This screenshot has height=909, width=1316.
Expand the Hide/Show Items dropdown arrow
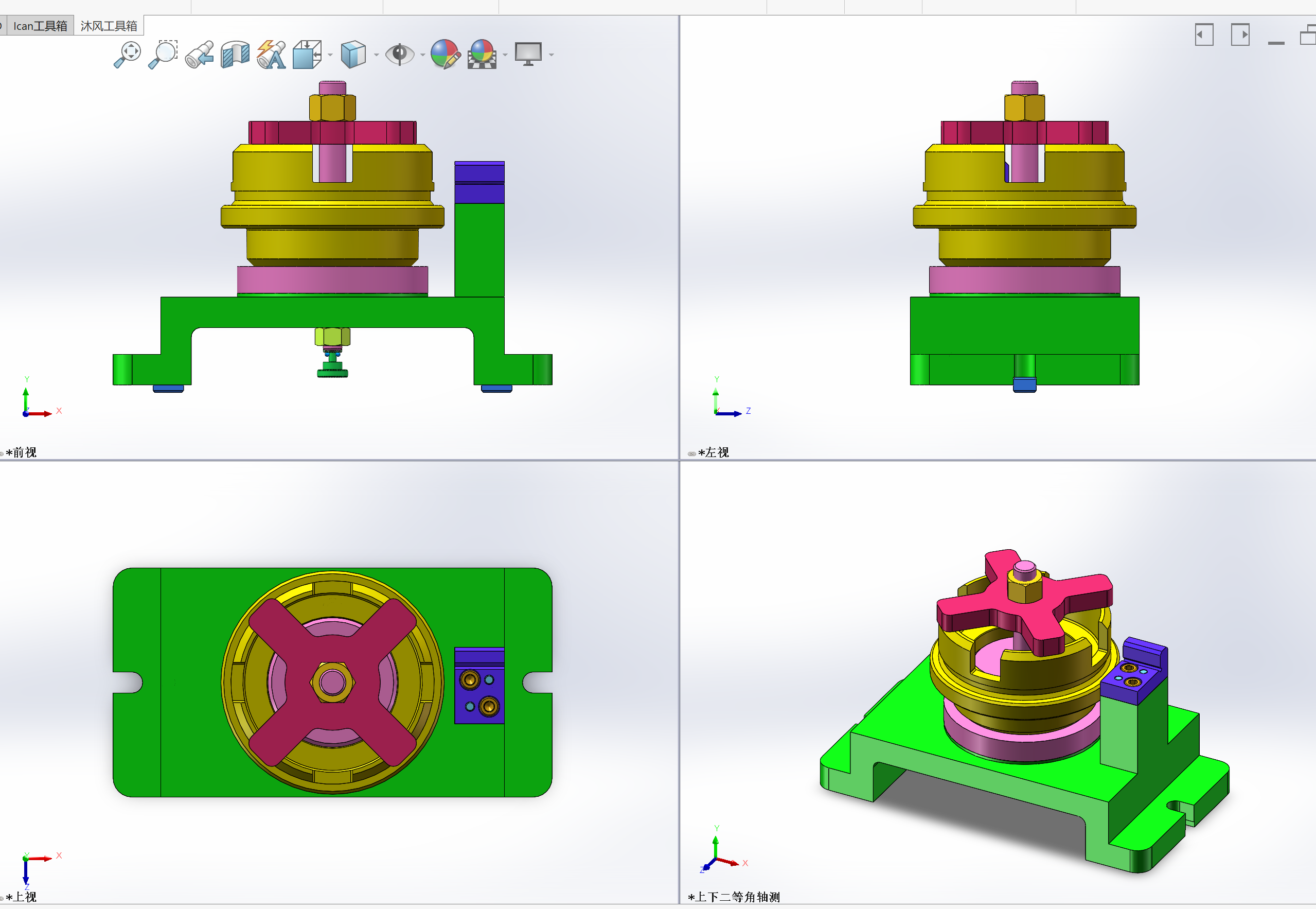click(422, 55)
